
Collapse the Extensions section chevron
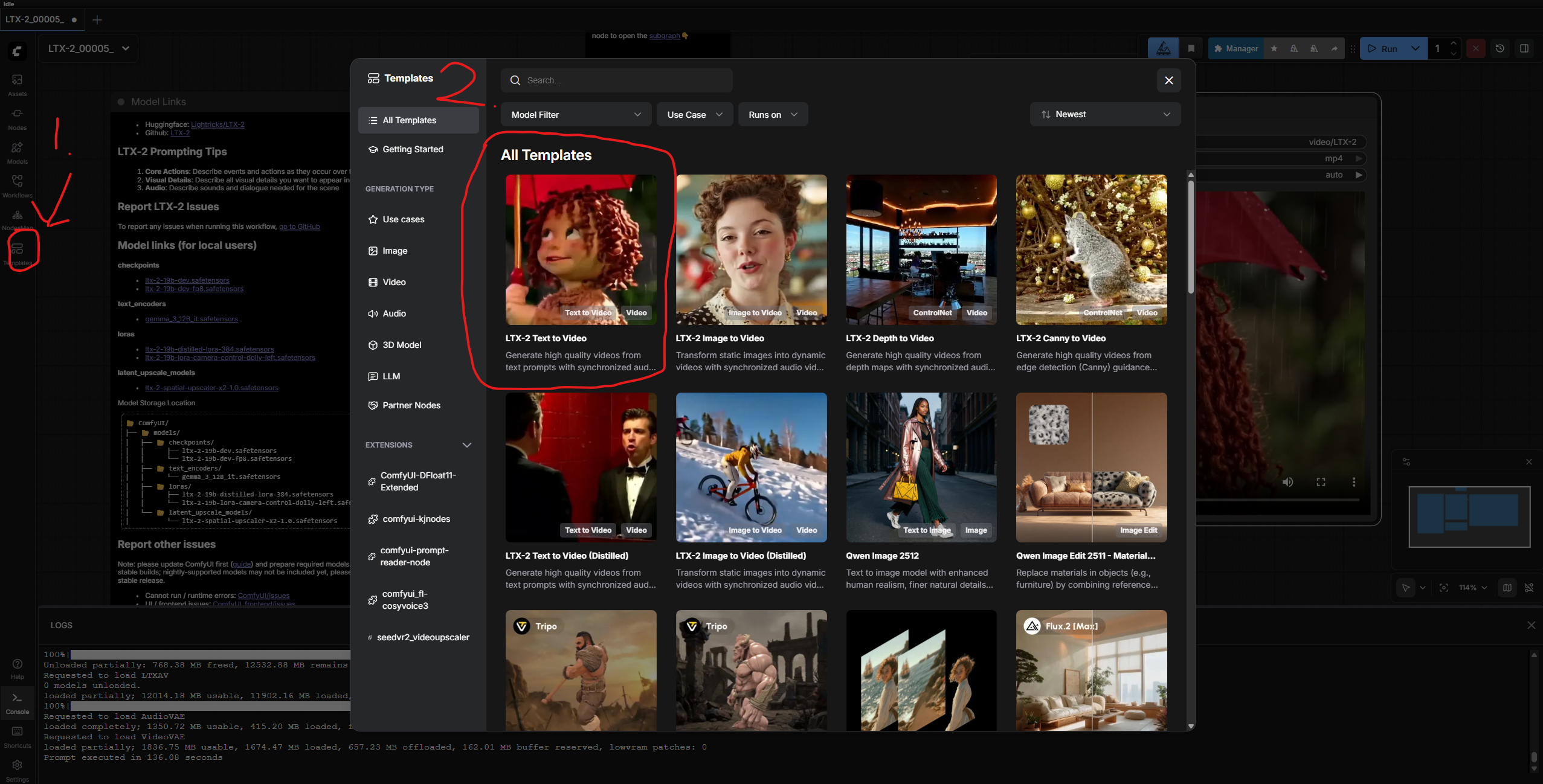coord(466,445)
